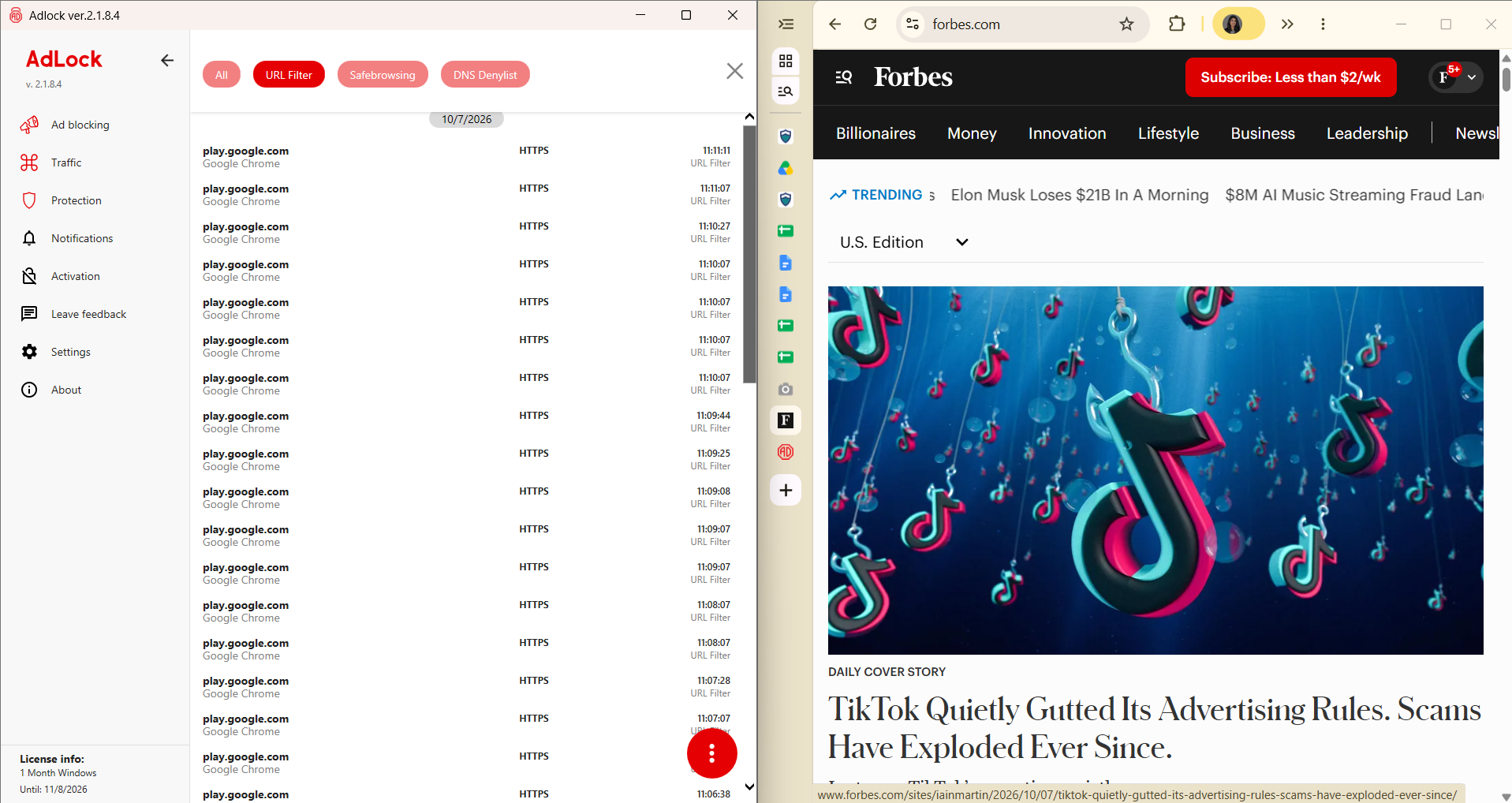This screenshot has width=1512, height=803.
Task: Click the tab search icon in browser sidebar
Action: 786,92
